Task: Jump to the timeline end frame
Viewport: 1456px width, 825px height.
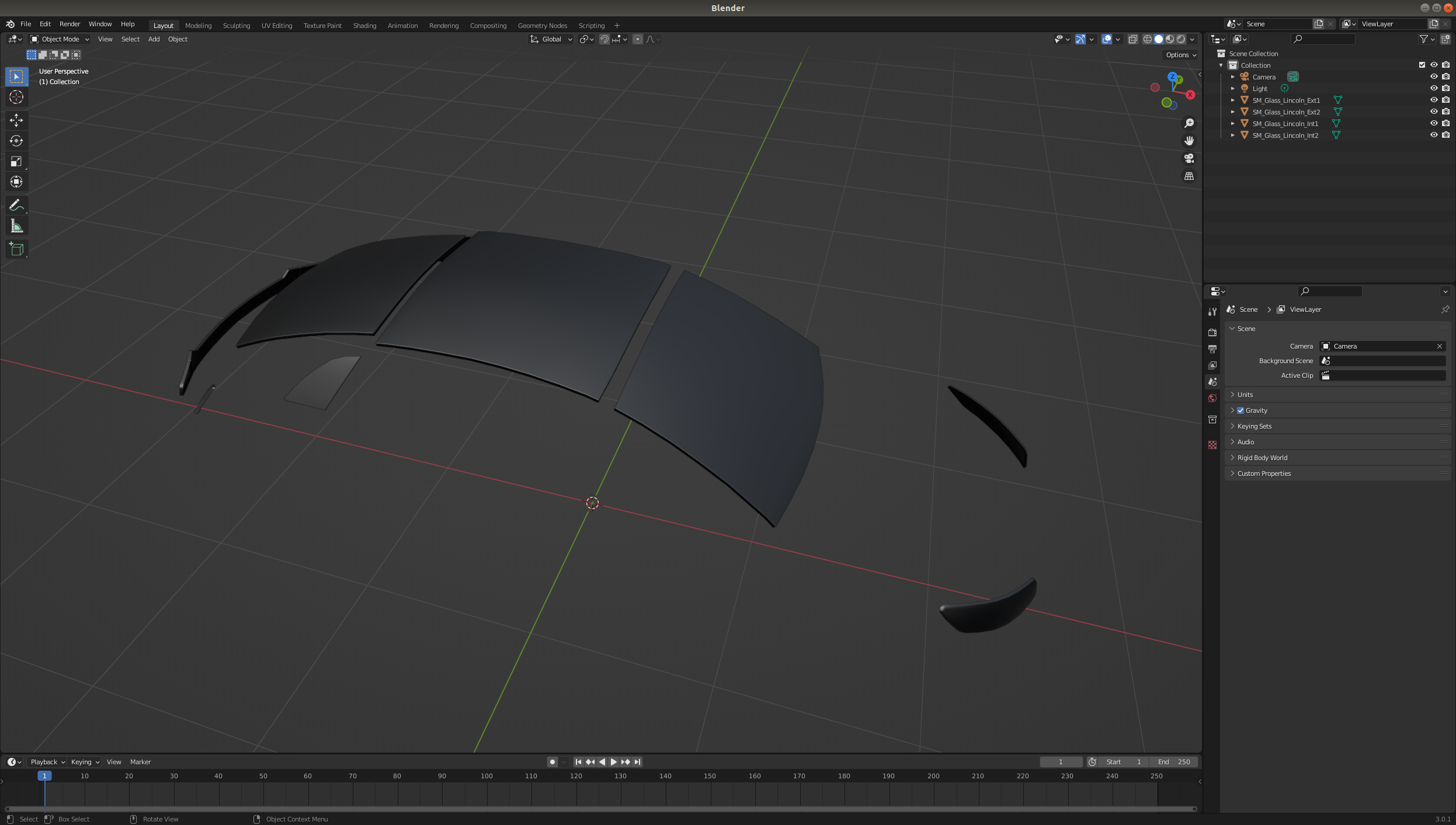Action: (x=637, y=761)
